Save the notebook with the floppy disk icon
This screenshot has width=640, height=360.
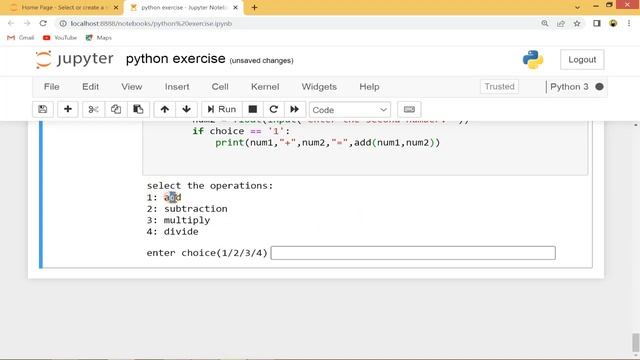(42, 109)
